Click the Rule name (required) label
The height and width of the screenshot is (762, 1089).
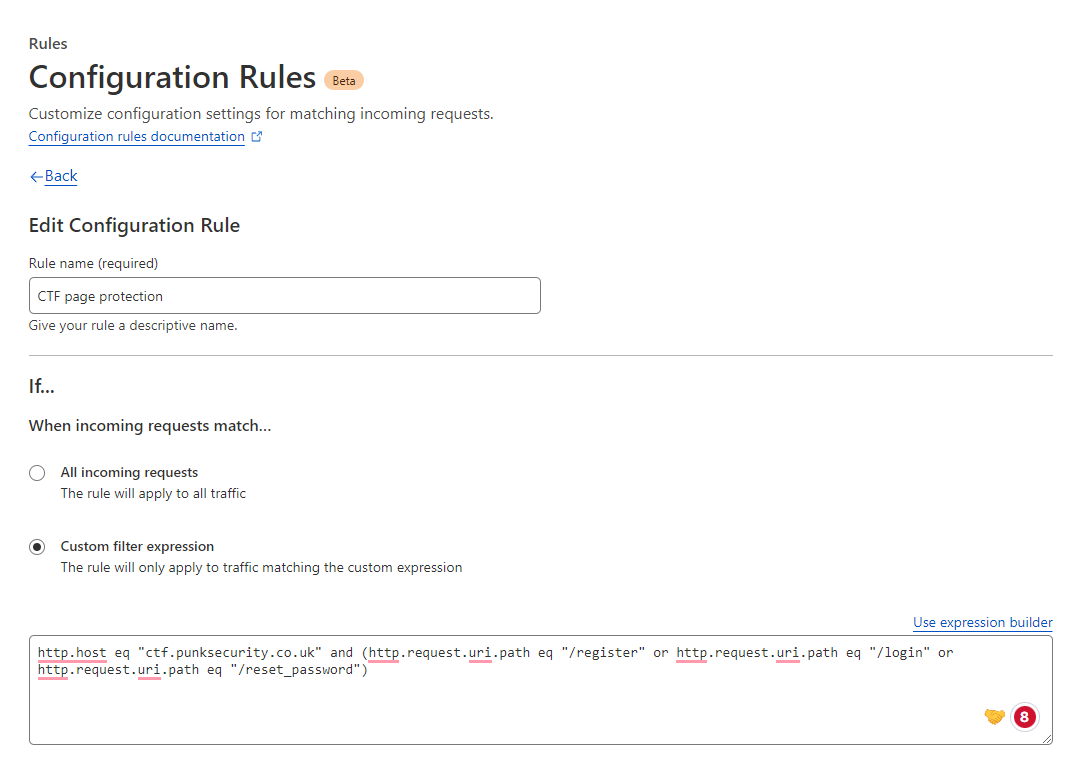tap(93, 264)
